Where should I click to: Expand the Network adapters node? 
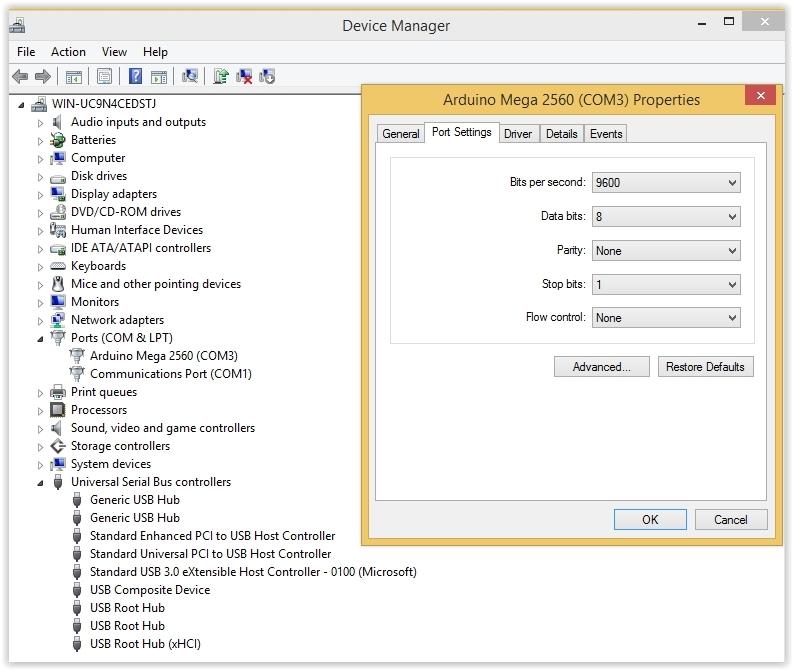(x=41, y=321)
